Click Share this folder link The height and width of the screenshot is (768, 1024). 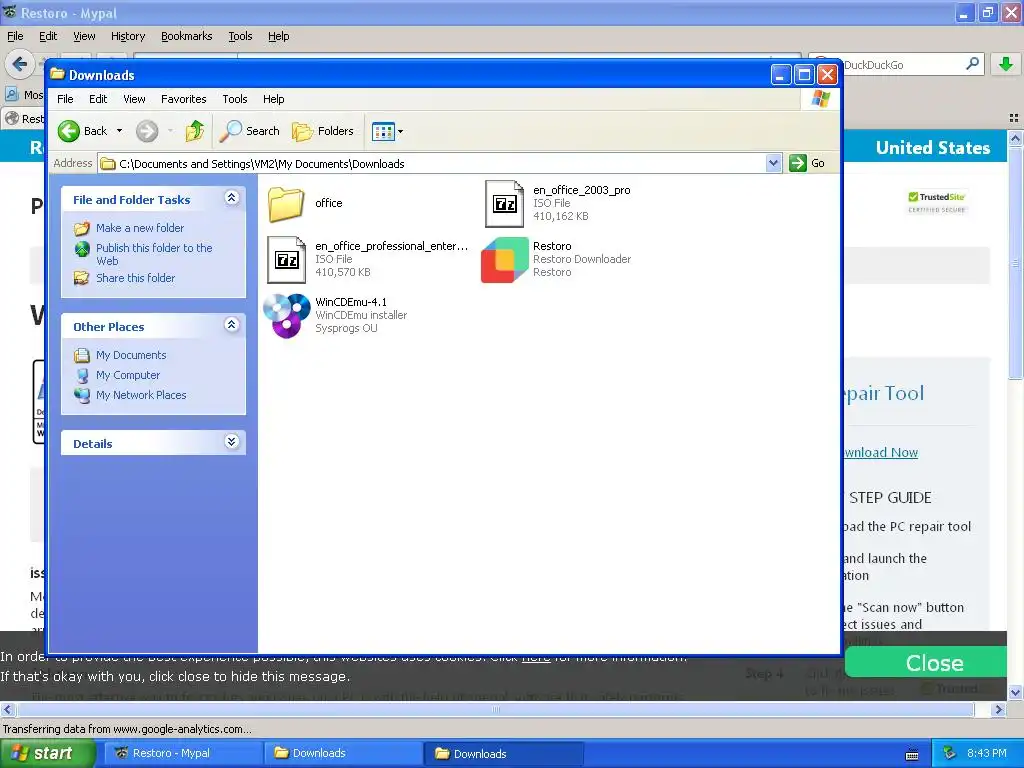point(135,278)
